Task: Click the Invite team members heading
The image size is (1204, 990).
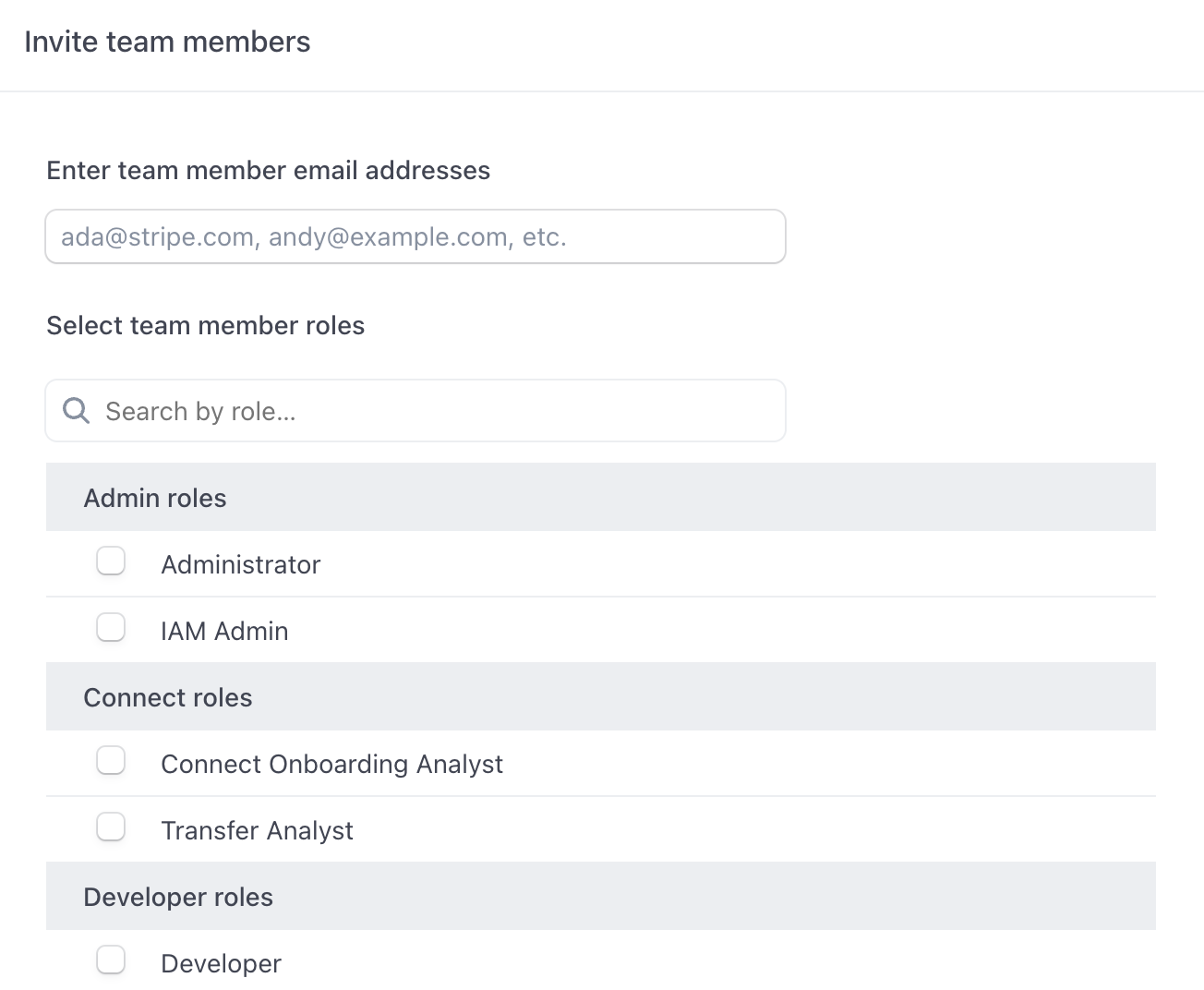Action: point(168,42)
